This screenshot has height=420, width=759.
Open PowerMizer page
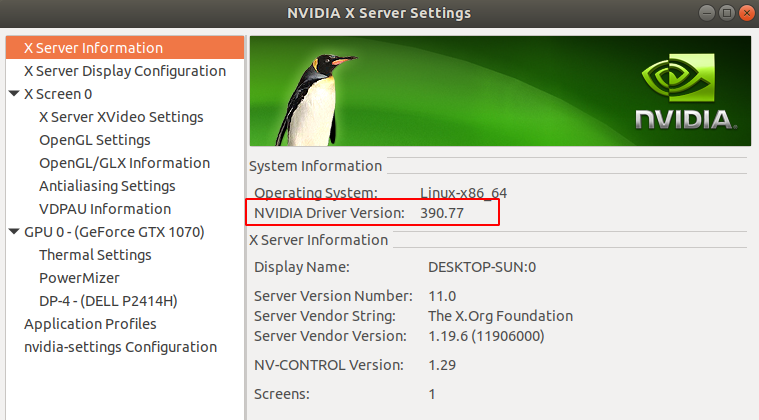pos(79,278)
